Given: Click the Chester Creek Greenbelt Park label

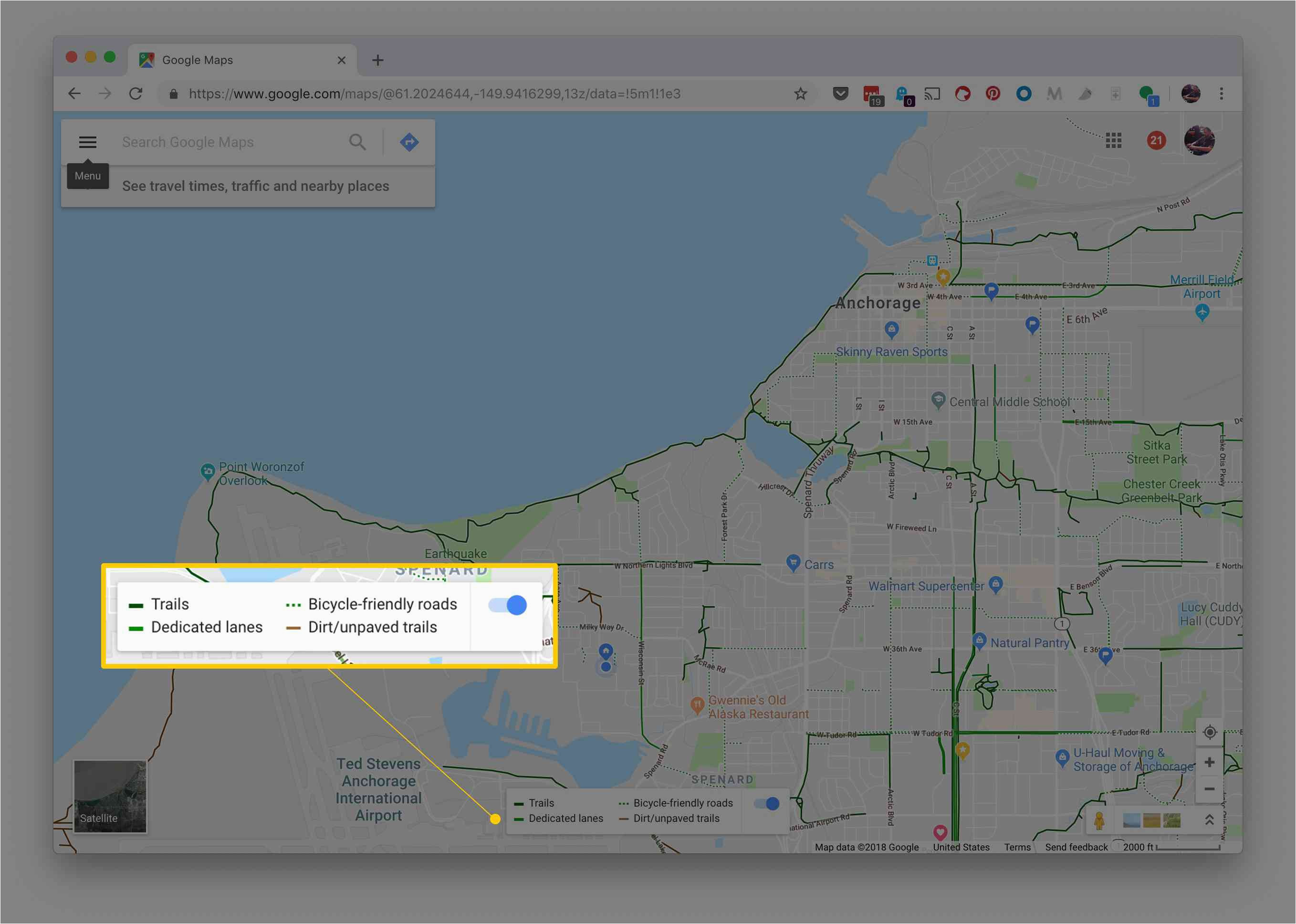Looking at the screenshot, I should [x=1162, y=491].
